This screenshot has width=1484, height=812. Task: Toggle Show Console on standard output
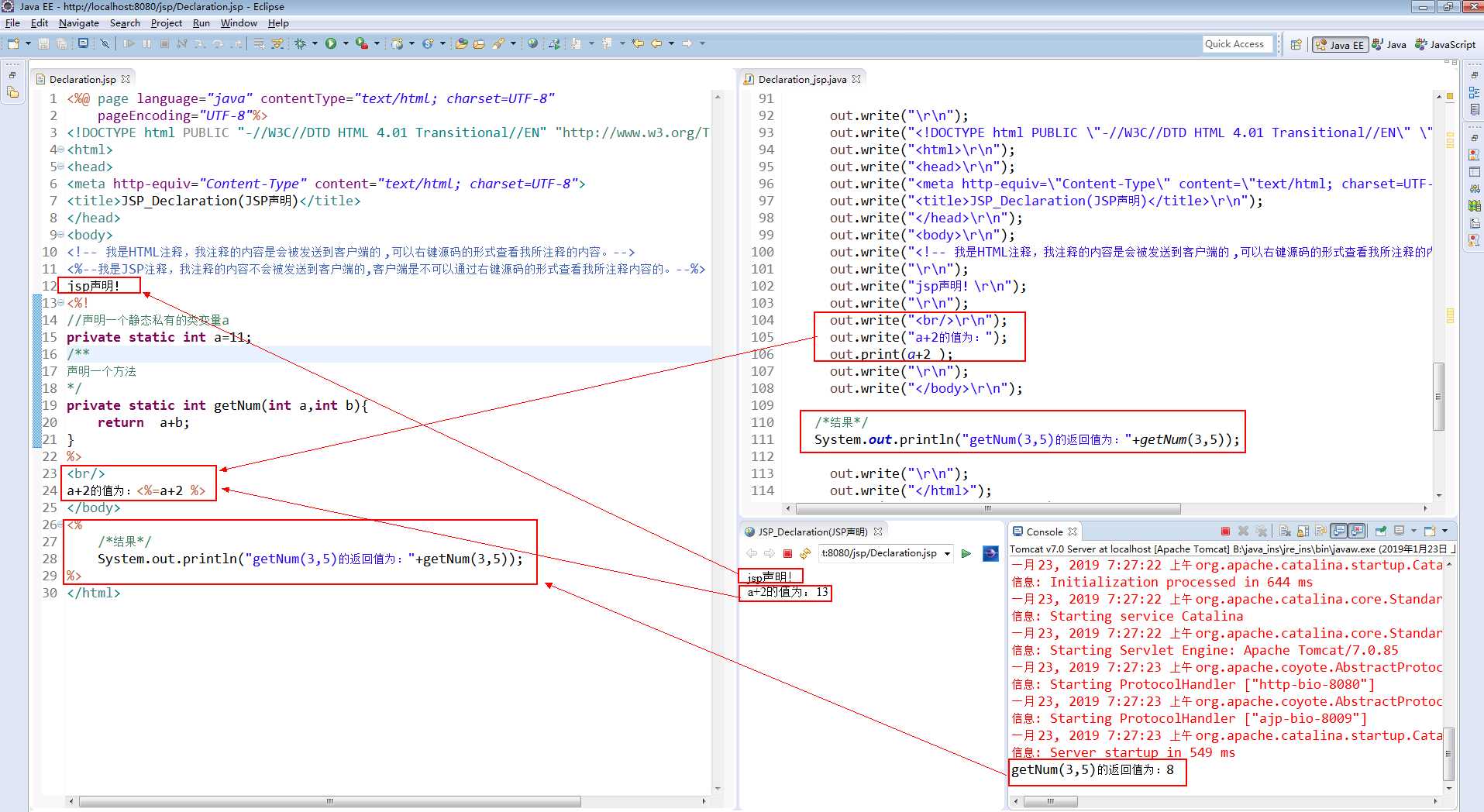pos(1338,532)
